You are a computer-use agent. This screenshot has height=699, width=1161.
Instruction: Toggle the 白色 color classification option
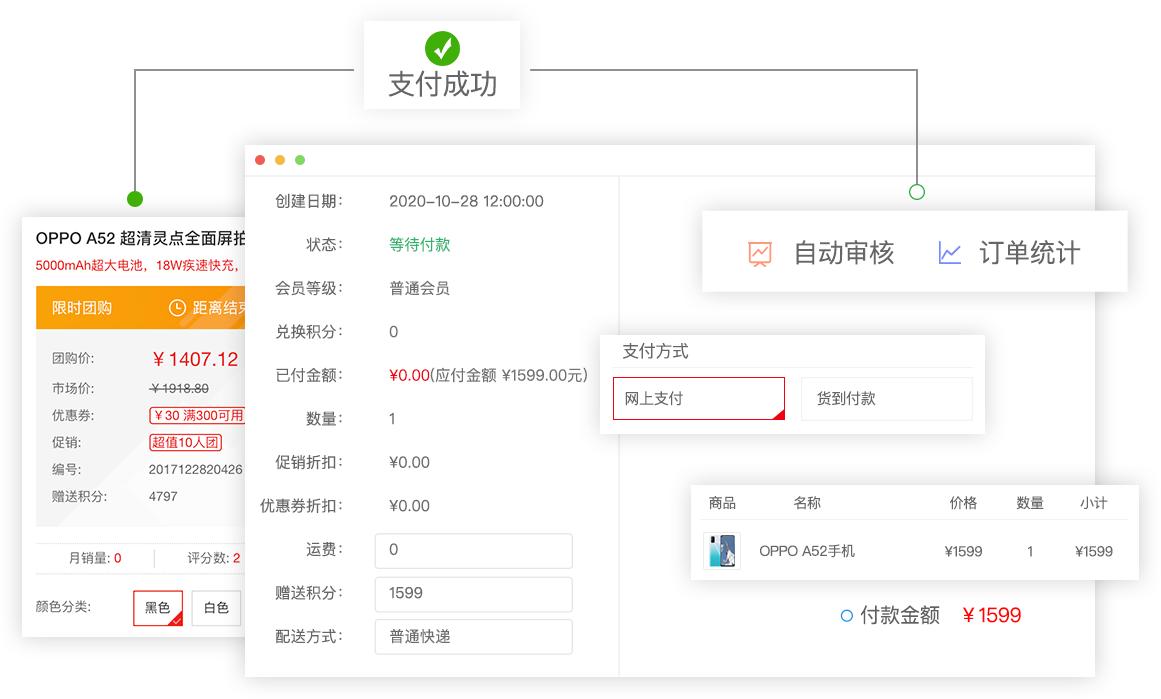point(218,608)
